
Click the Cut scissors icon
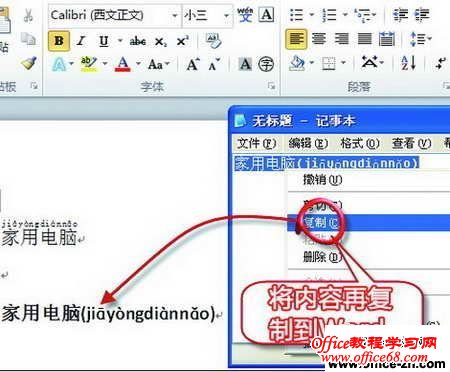(29, 15)
